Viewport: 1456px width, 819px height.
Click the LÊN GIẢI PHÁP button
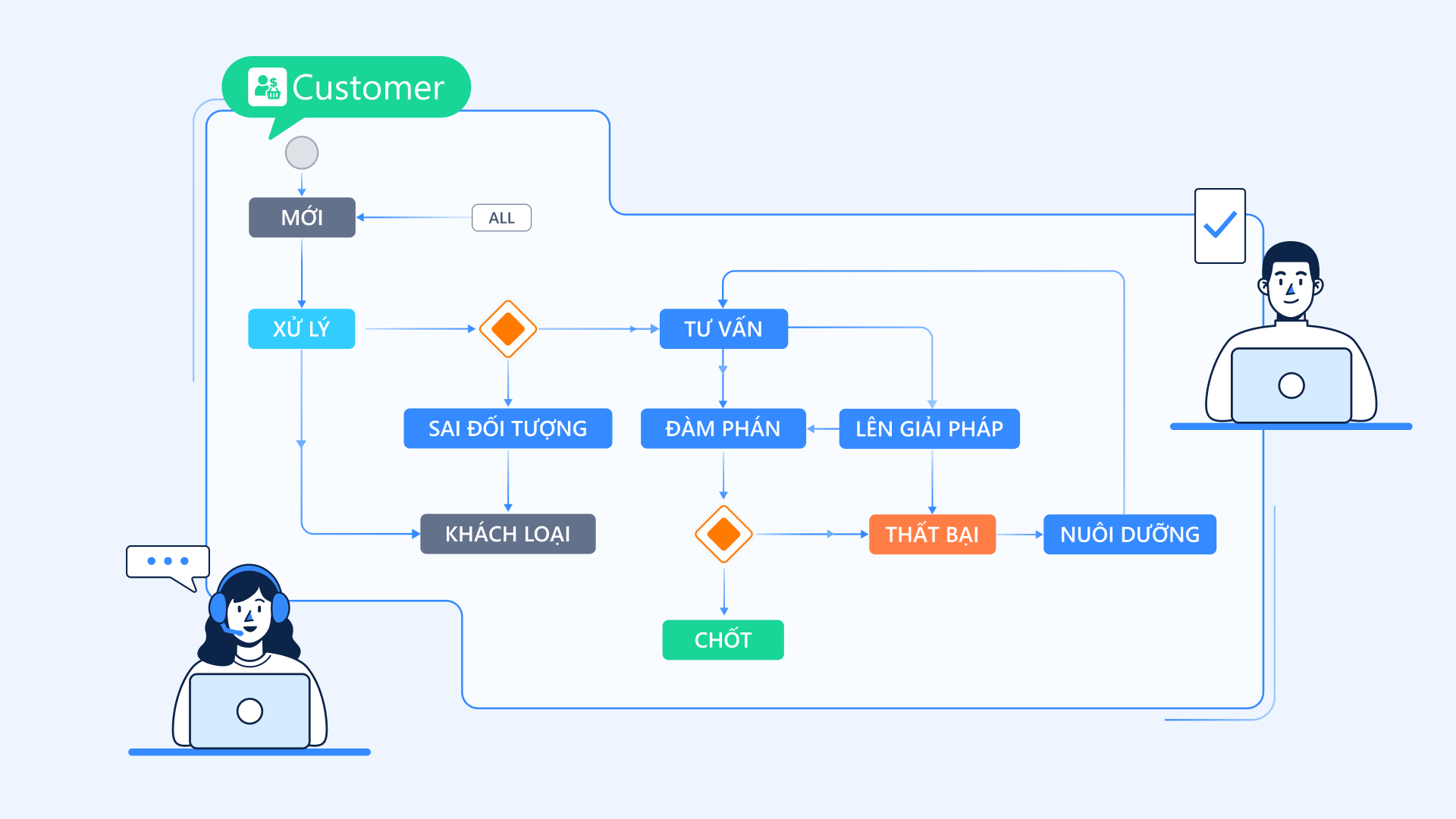click(930, 428)
